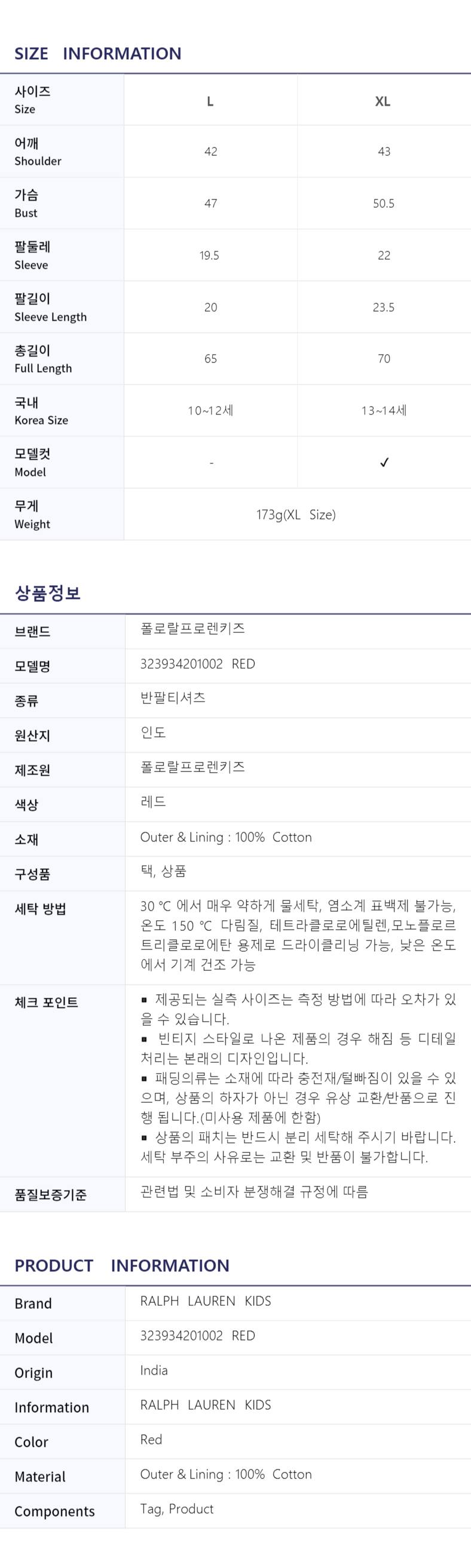Click the checkmark in Model row
Image resolution: width=471 pixels, height=1568 pixels.
tap(384, 463)
